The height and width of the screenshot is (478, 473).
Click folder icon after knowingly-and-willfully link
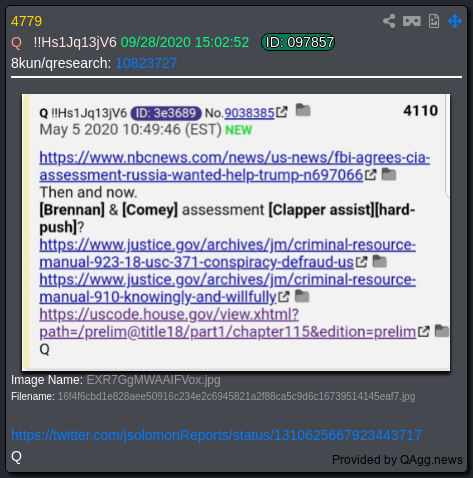[302, 296]
